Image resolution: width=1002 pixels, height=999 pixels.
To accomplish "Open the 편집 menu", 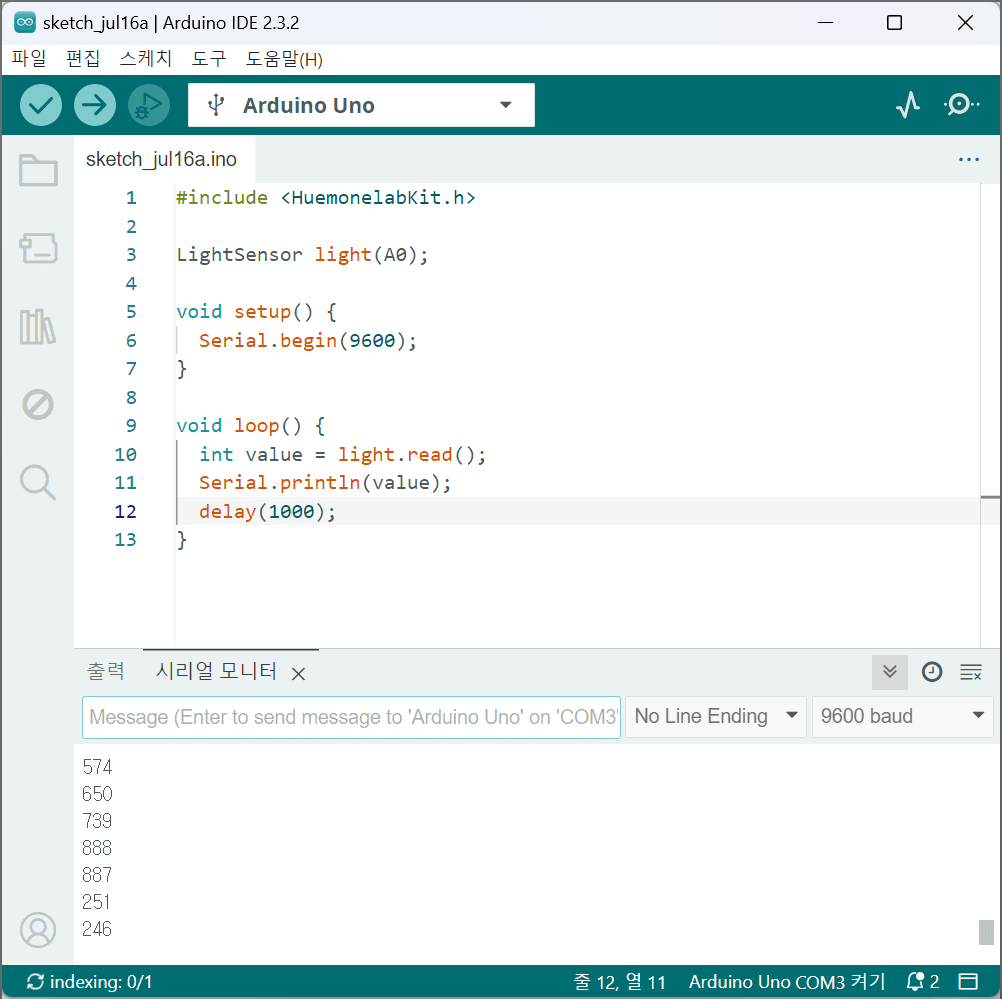I will click(83, 59).
